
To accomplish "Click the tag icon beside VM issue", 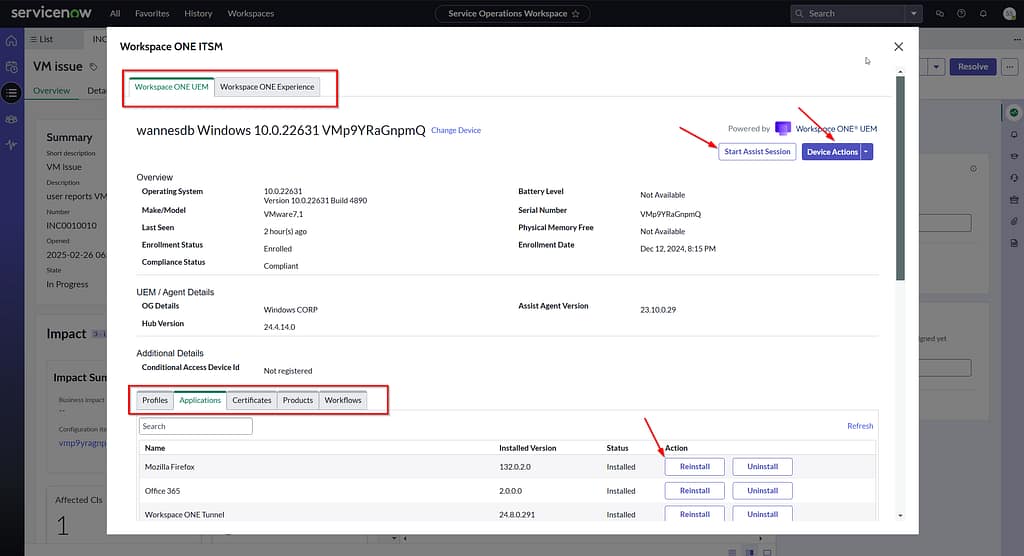I will [x=93, y=67].
